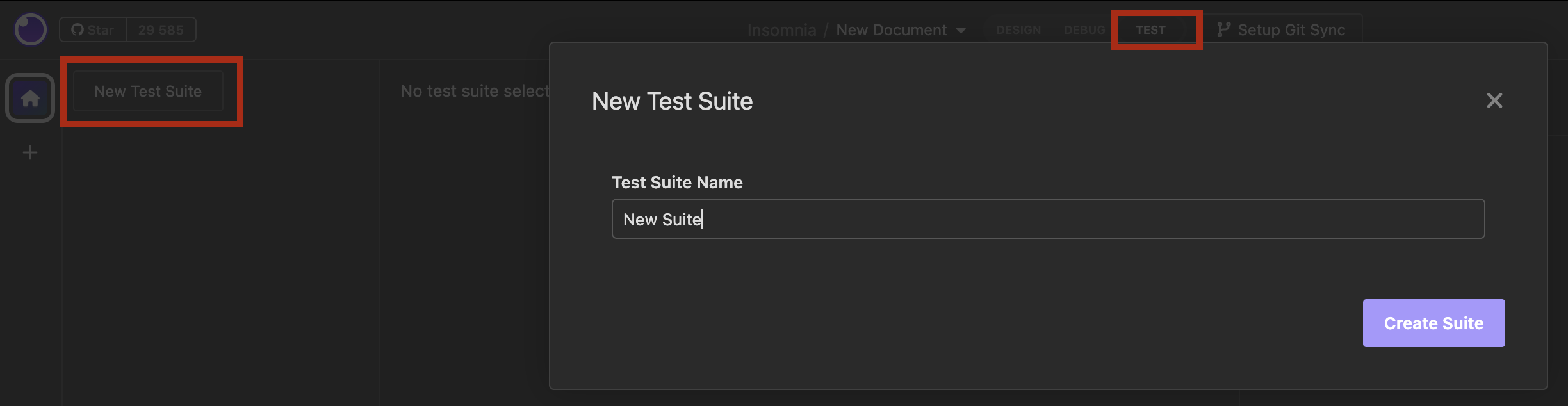The image size is (1568, 406).
Task: Click the Insomnia logo icon
Action: click(31, 29)
